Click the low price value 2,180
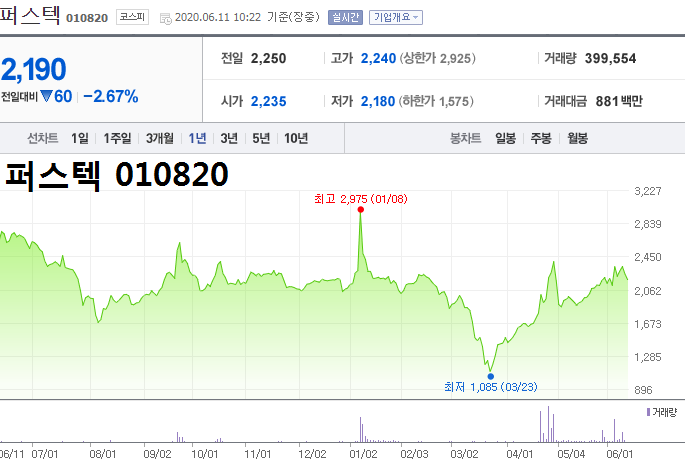This screenshot has width=685, height=475. point(378,101)
